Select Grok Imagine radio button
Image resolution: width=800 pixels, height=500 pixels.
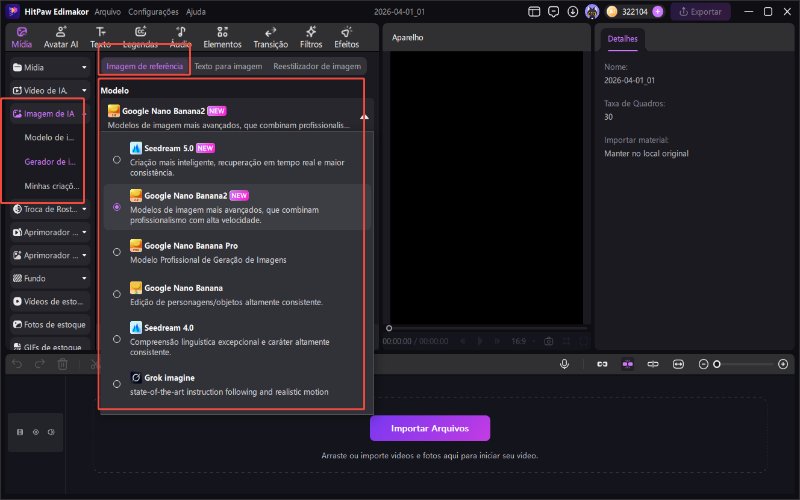[117, 384]
